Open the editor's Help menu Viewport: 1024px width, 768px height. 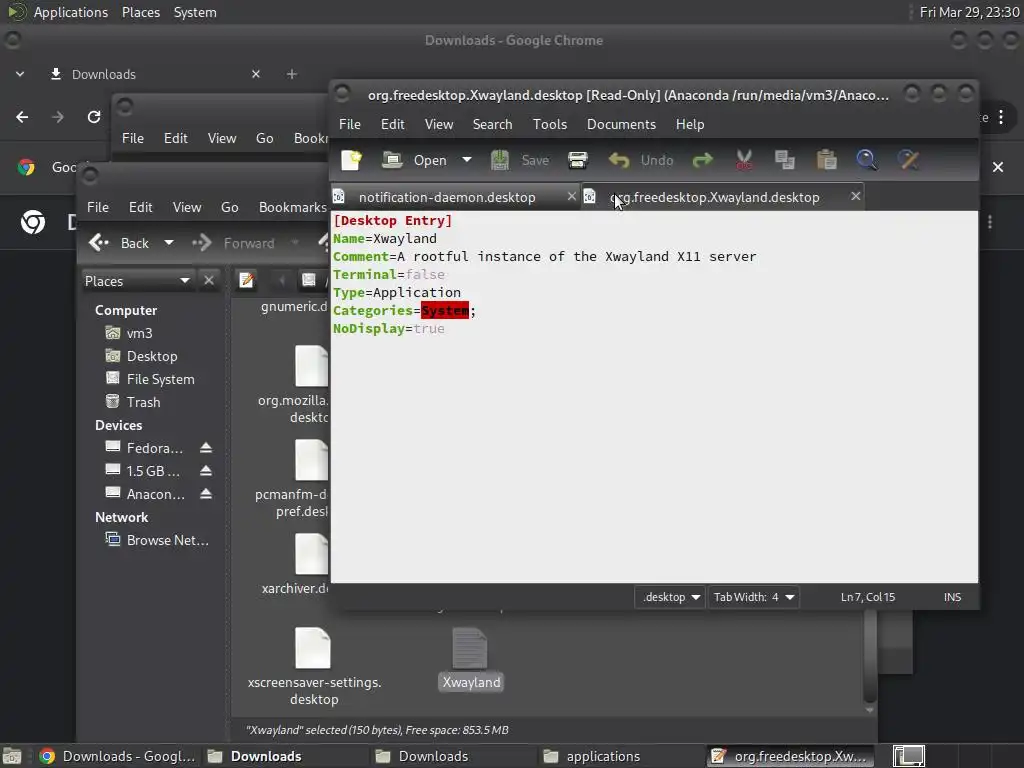(x=690, y=124)
